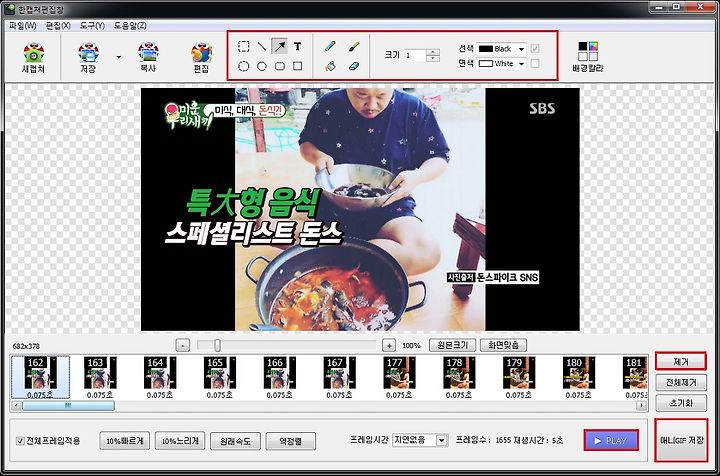
Task: Click the zoom out minus button
Action: 183,346
